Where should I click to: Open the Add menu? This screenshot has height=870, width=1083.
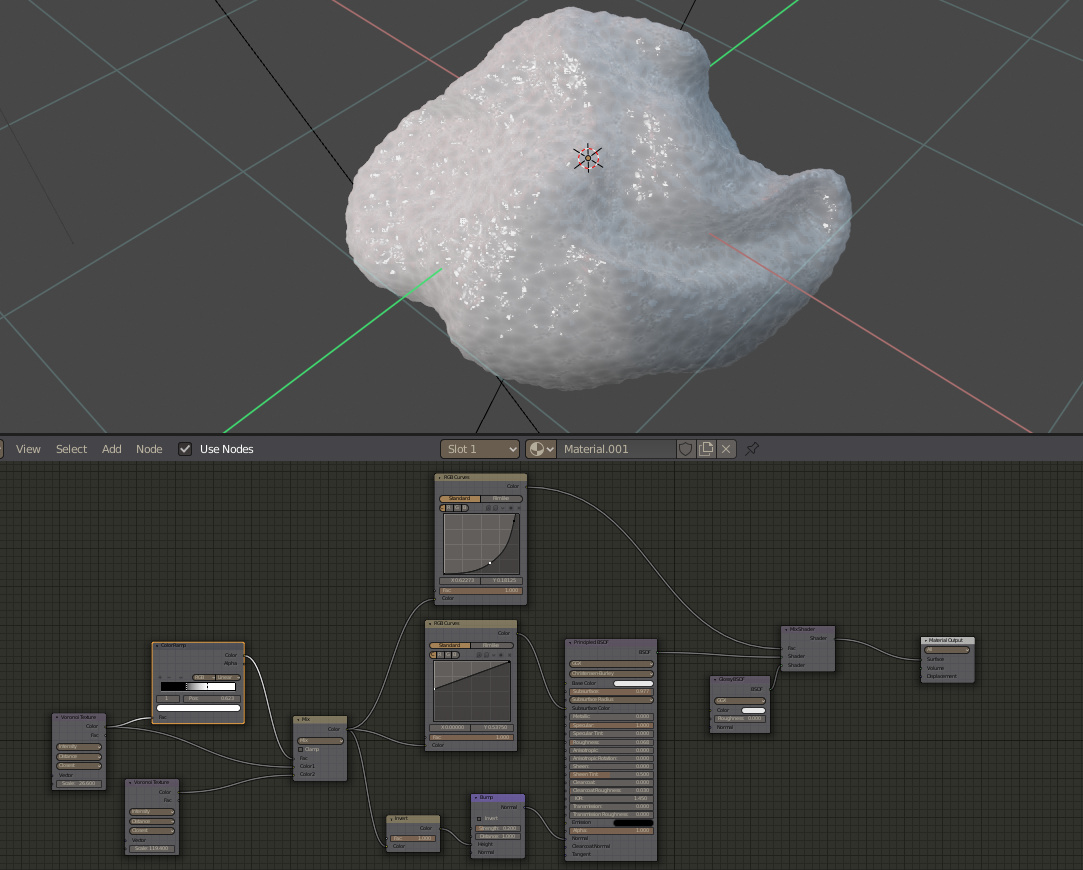pyautogui.click(x=111, y=449)
